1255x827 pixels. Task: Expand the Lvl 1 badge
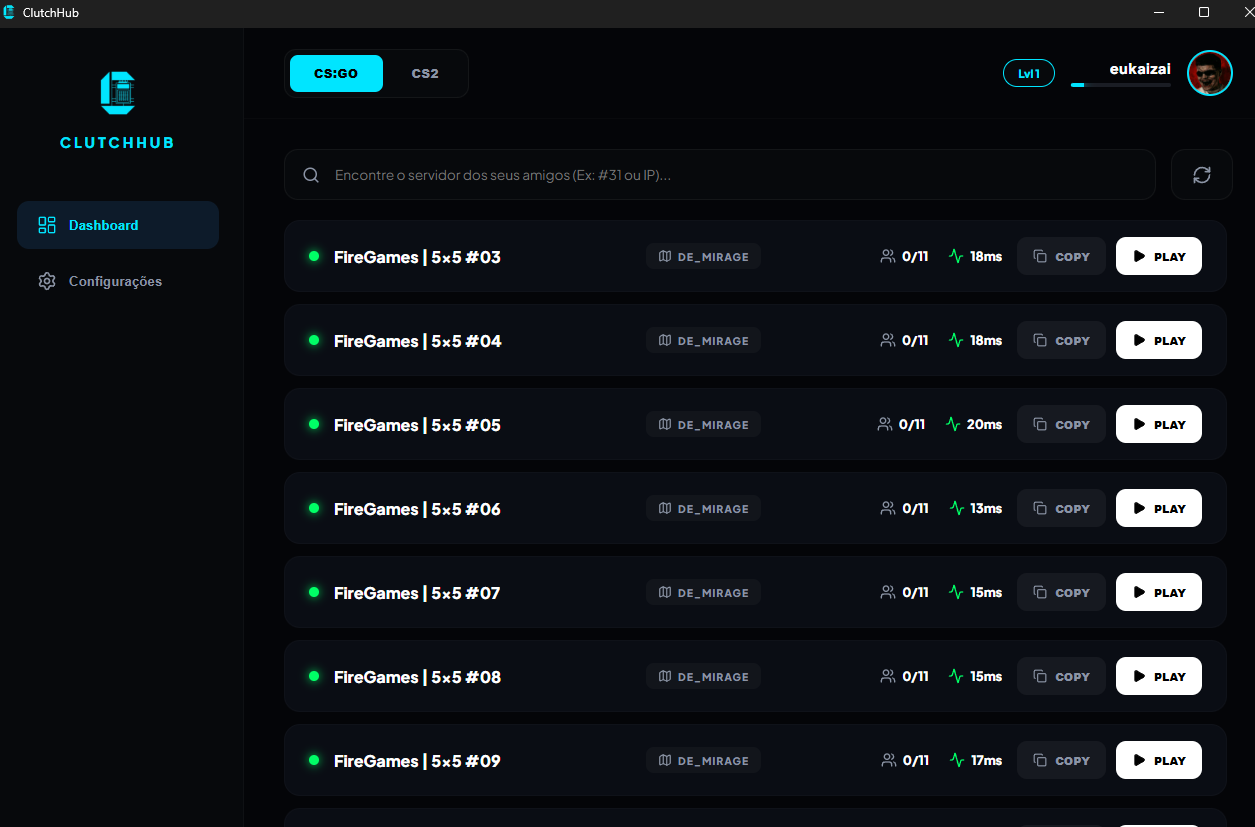tap(1028, 73)
